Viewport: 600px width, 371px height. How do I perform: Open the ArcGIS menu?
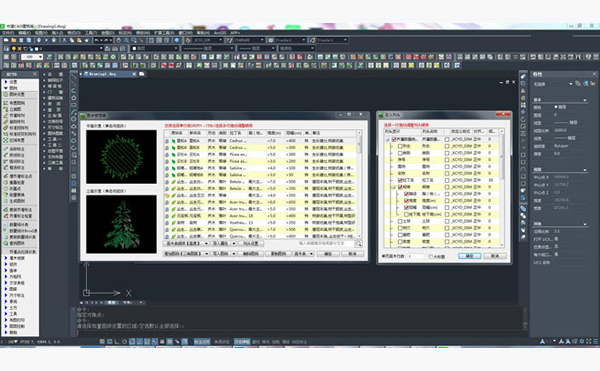(x=220, y=33)
